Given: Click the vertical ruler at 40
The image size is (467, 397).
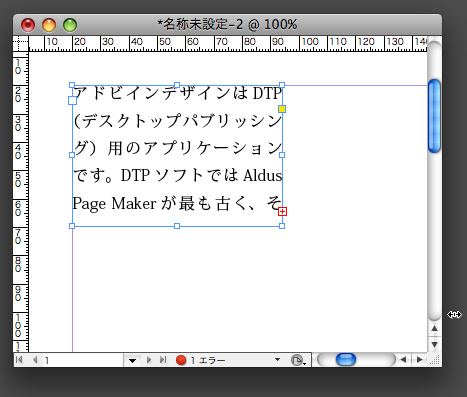Looking at the screenshot, I should coord(18,151).
